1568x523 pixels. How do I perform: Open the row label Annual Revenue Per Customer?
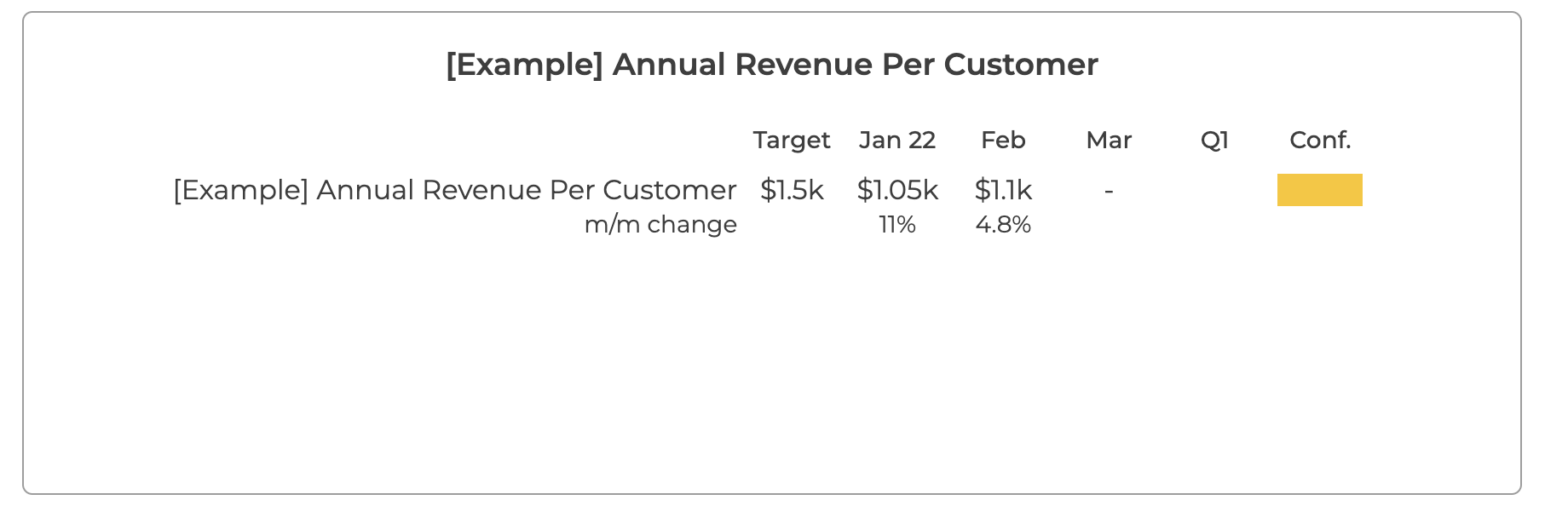coord(455,190)
